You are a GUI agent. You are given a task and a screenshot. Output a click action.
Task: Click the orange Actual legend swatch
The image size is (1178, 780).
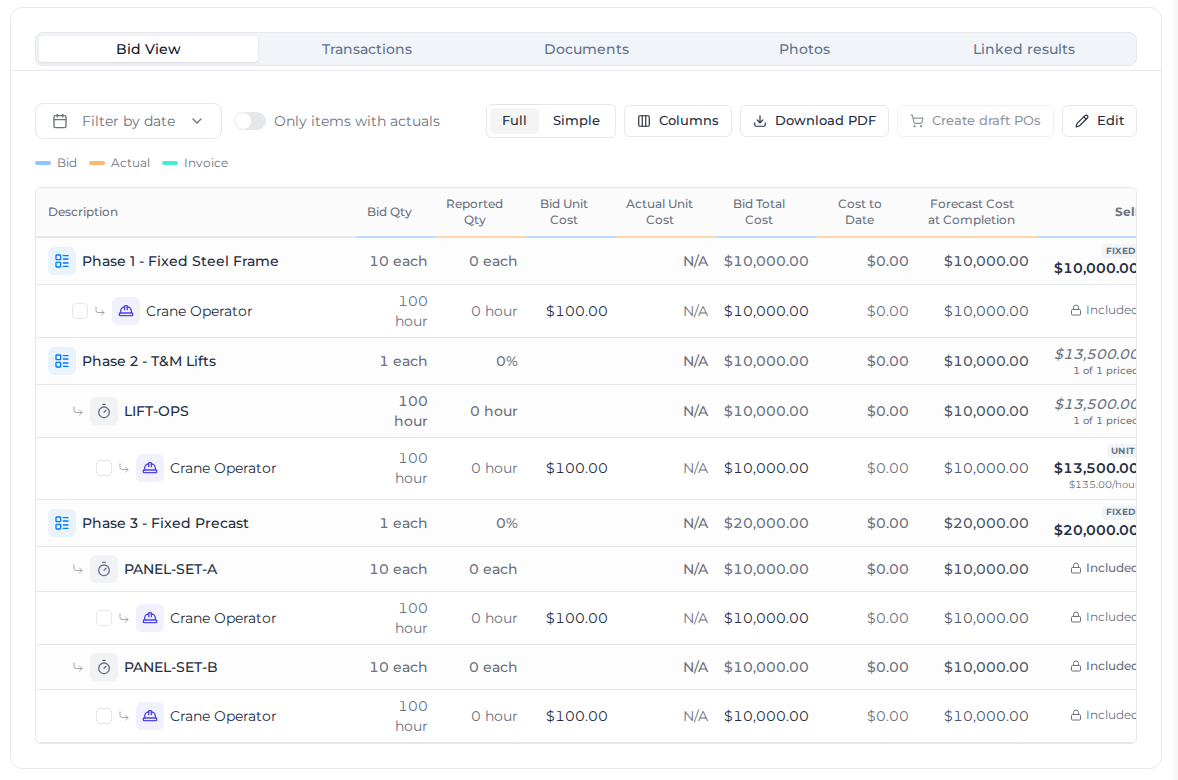(97, 163)
